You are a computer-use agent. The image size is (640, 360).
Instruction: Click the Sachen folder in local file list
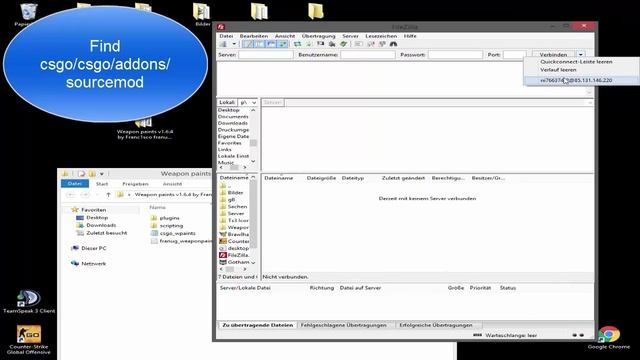(237, 207)
